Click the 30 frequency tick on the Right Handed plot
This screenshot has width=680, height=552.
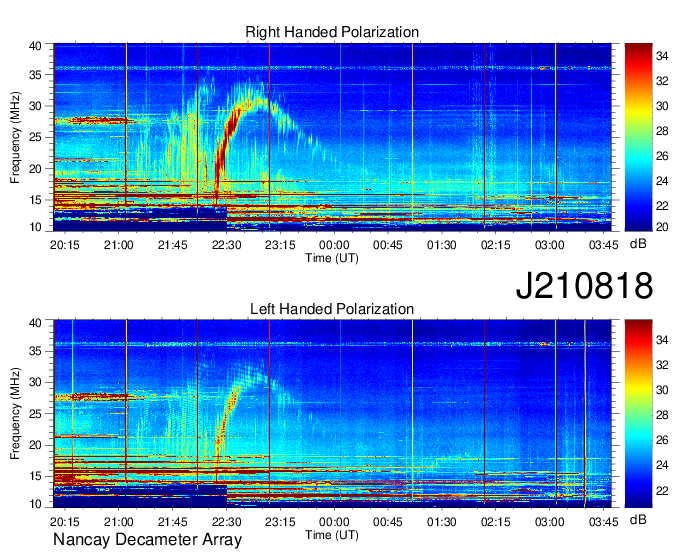click(35, 106)
